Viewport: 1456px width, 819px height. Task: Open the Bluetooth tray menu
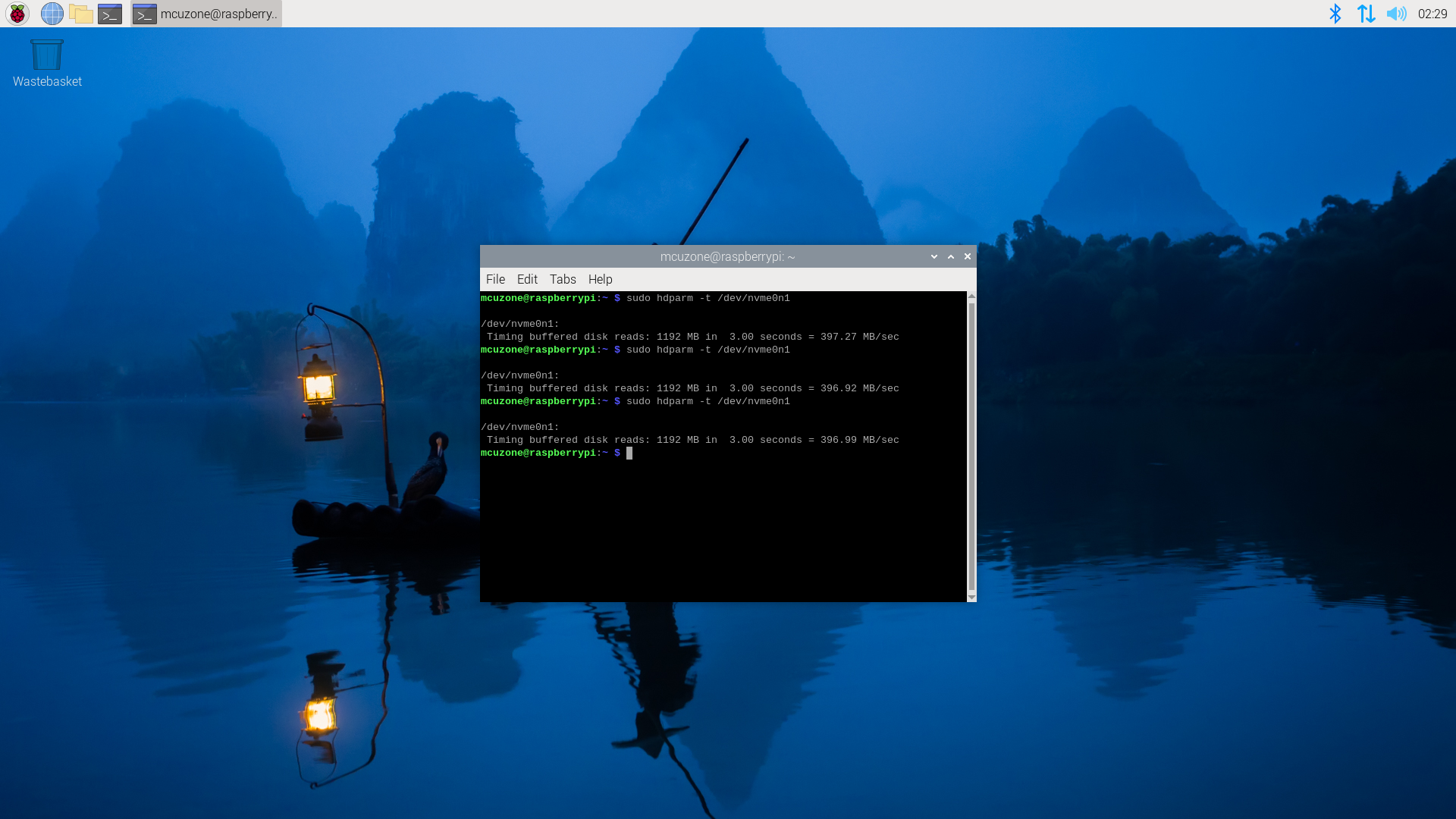point(1335,14)
